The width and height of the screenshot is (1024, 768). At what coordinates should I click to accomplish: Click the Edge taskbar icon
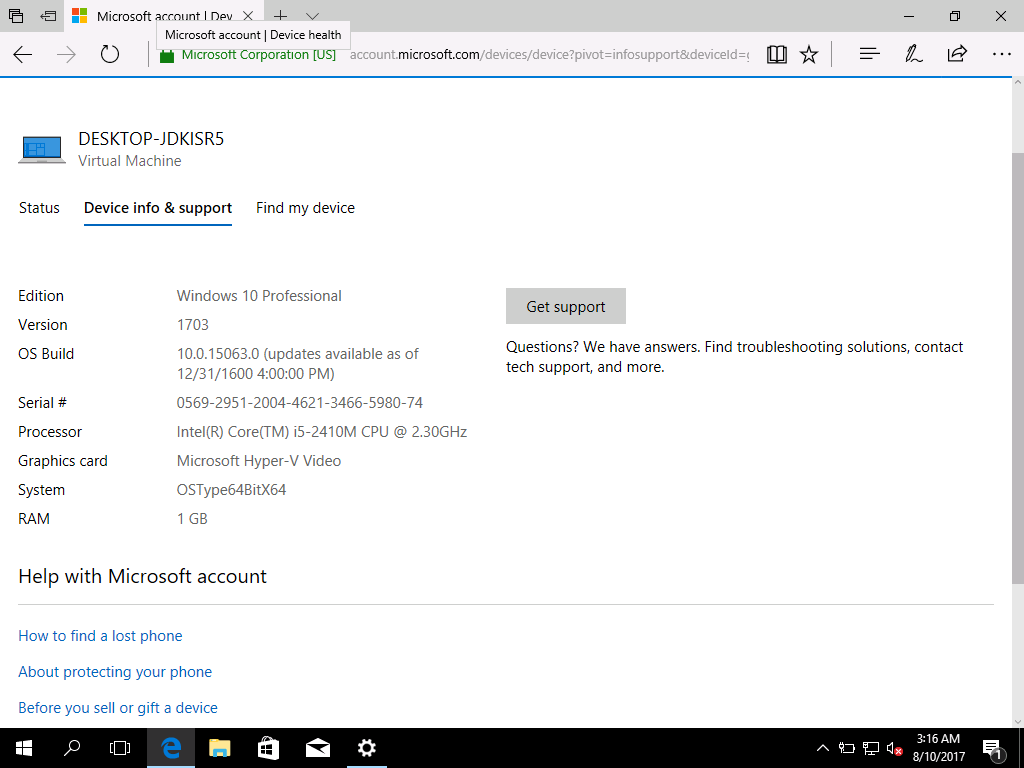(170, 748)
